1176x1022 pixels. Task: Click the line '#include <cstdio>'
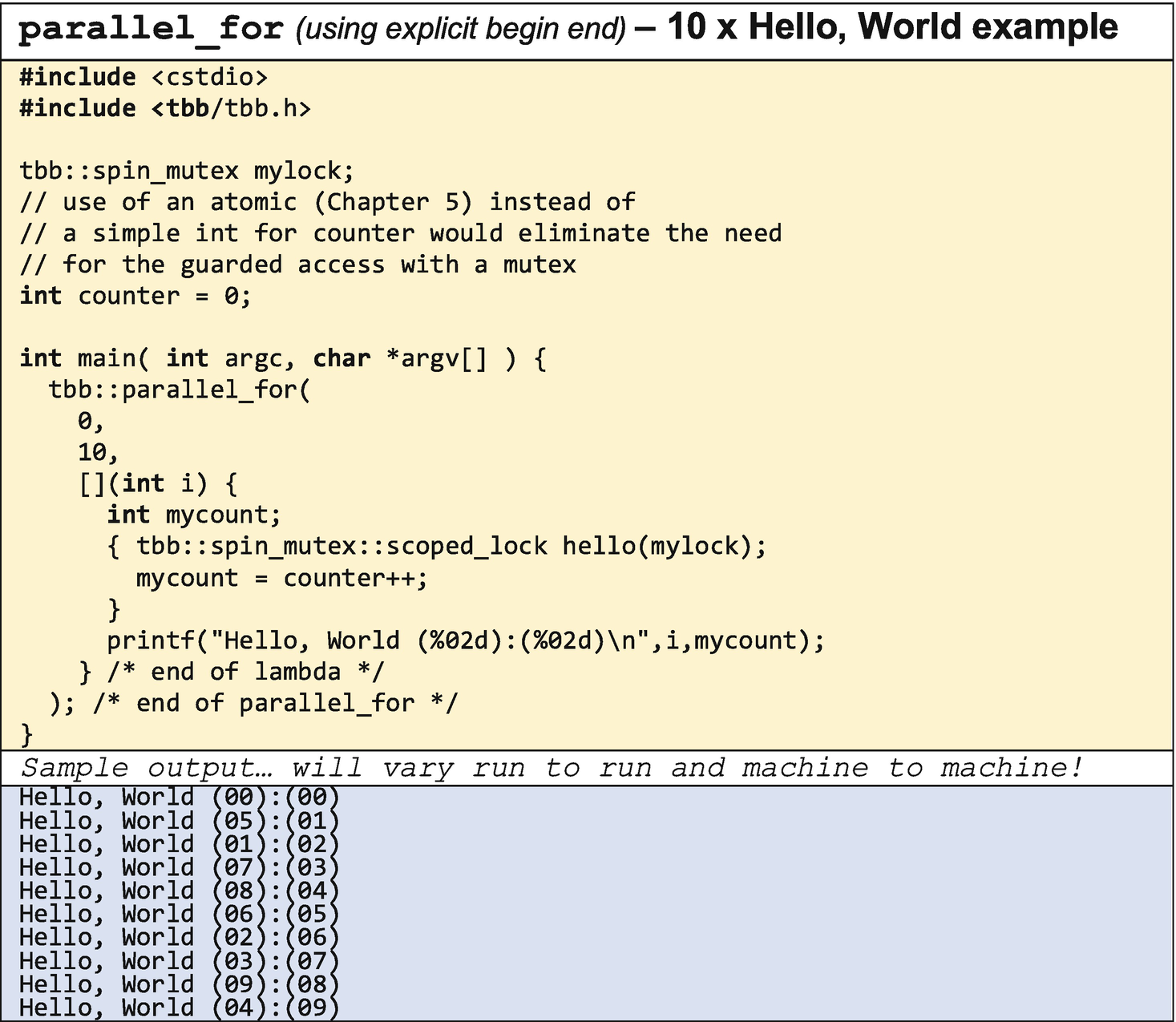[143, 78]
